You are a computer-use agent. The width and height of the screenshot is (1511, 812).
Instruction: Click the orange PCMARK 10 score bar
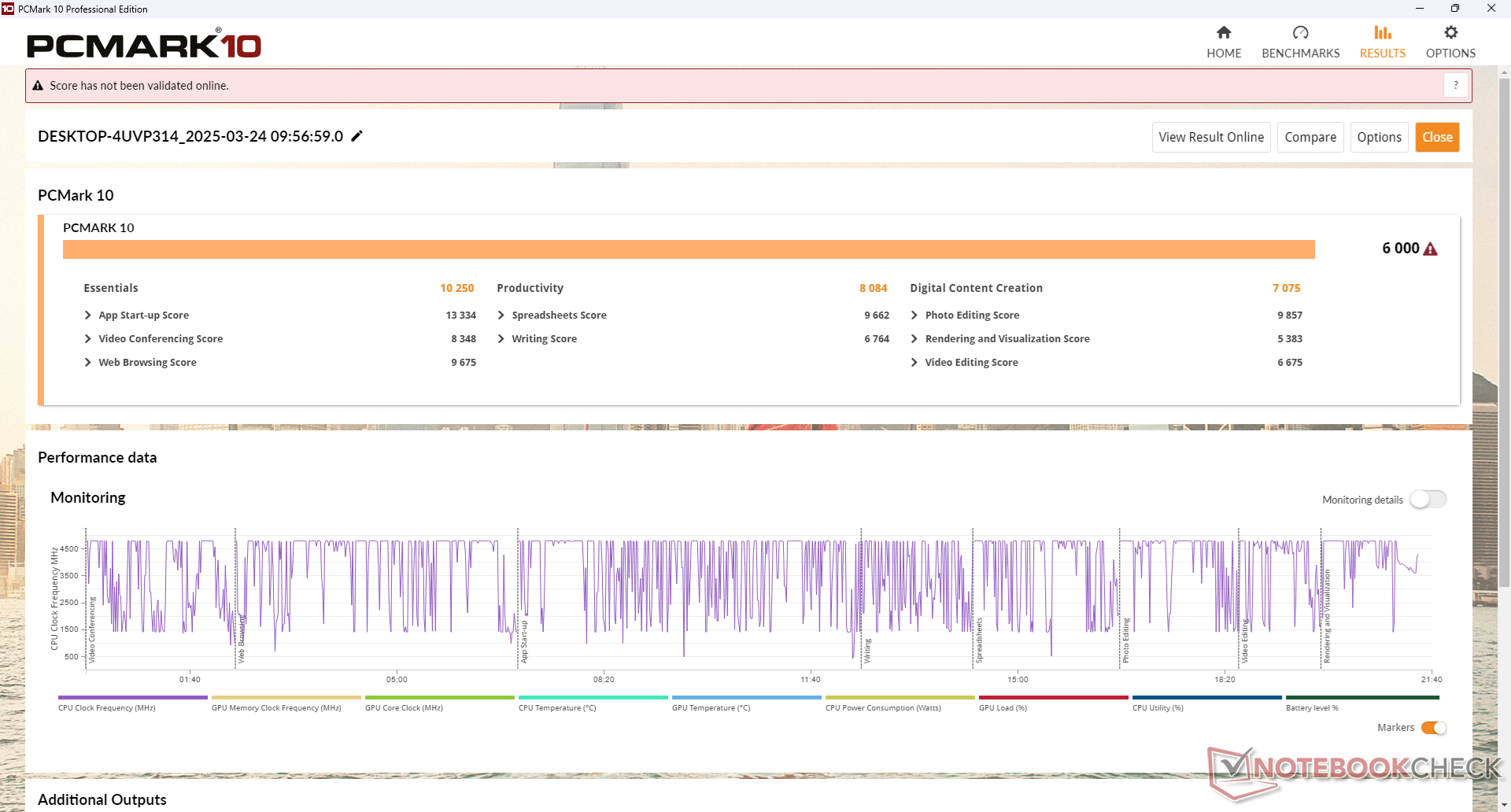coord(689,249)
